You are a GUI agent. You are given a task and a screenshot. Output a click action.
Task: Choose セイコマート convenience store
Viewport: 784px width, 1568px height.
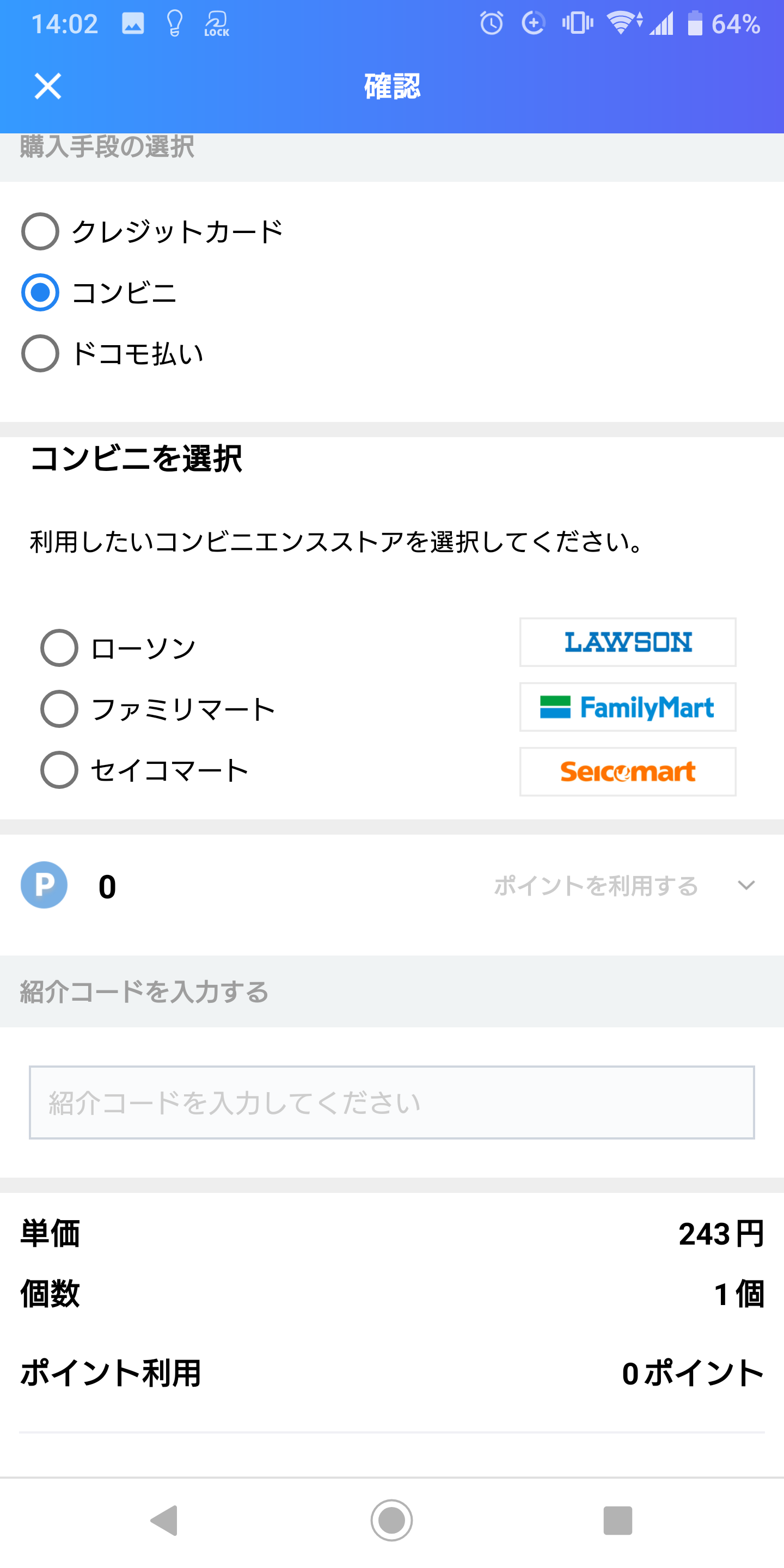145,769
